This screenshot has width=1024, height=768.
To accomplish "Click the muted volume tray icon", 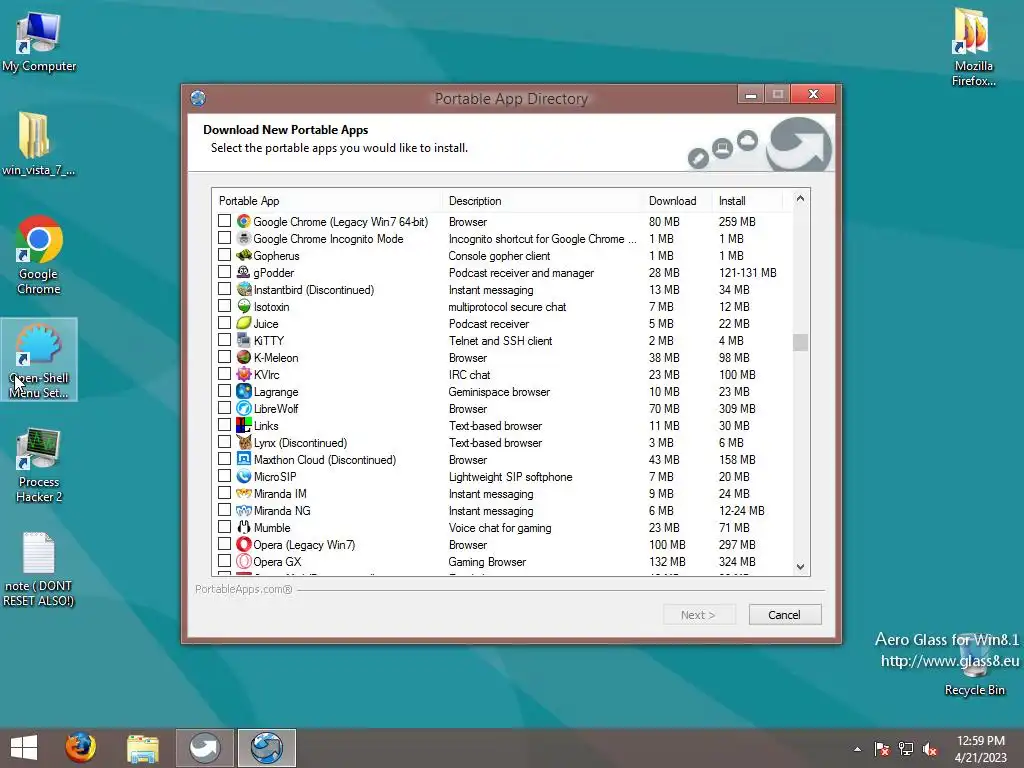I will (929, 749).
